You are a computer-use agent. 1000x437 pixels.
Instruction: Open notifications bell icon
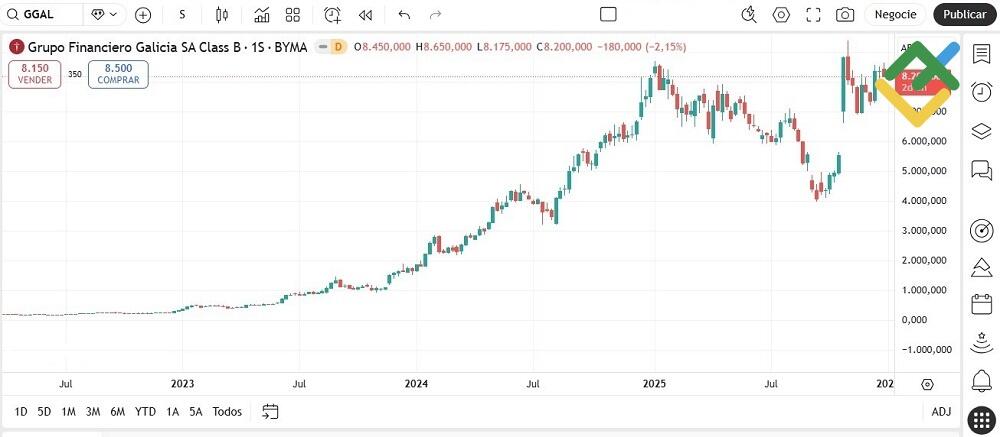982,381
